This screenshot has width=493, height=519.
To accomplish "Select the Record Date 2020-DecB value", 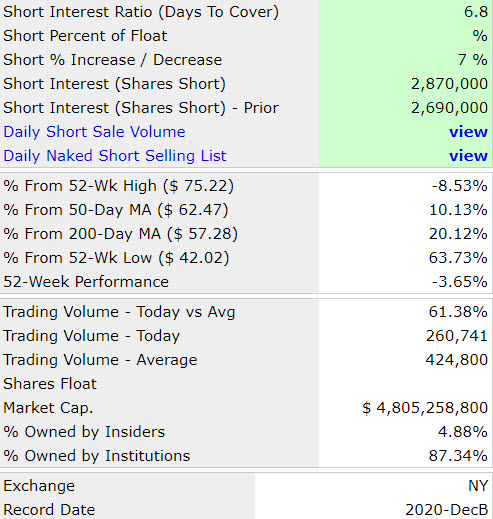I will point(447,510).
